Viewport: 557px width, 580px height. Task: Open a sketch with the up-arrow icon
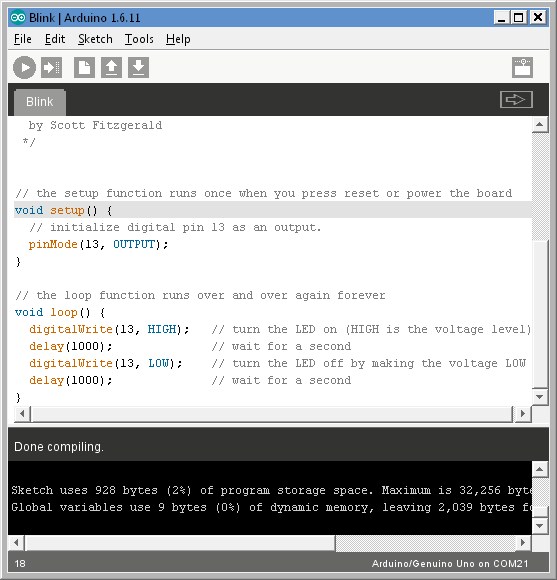pos(111,68)
